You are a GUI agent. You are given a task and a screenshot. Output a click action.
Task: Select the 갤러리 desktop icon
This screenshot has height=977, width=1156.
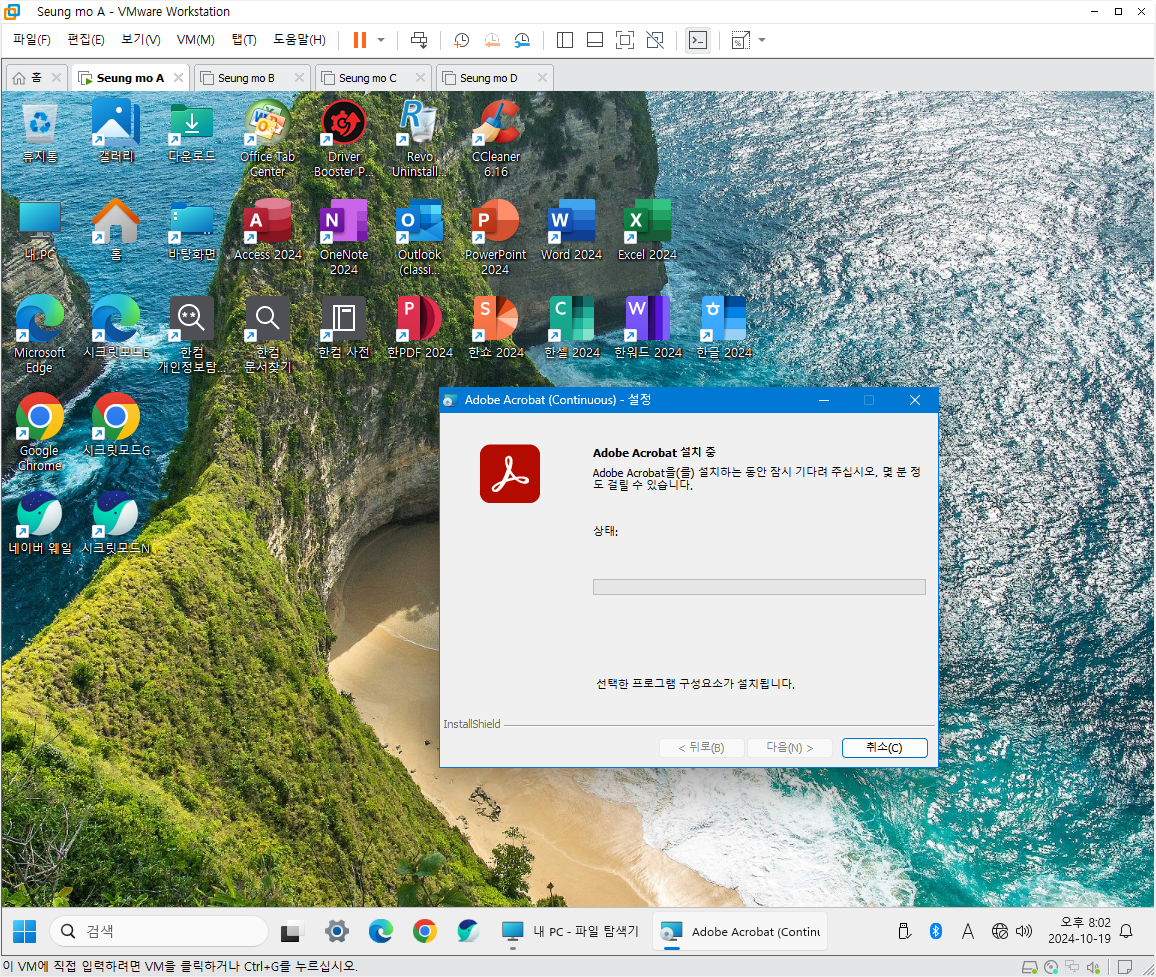pos(116,133)
